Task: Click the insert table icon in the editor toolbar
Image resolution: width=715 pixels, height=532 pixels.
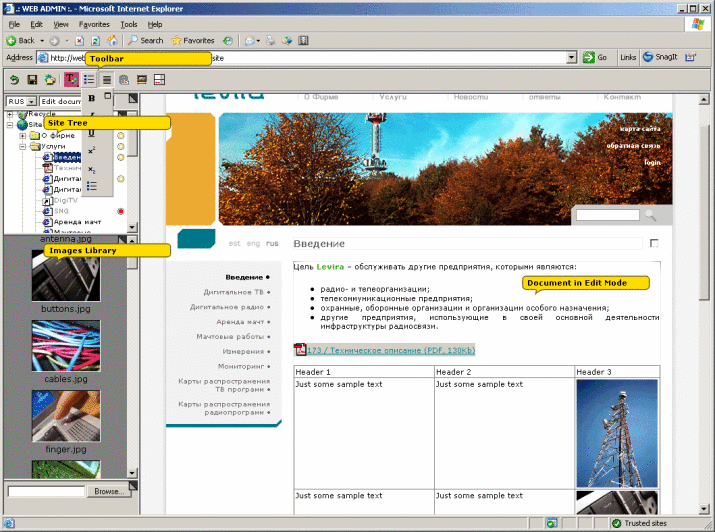Action: (160, 80)
